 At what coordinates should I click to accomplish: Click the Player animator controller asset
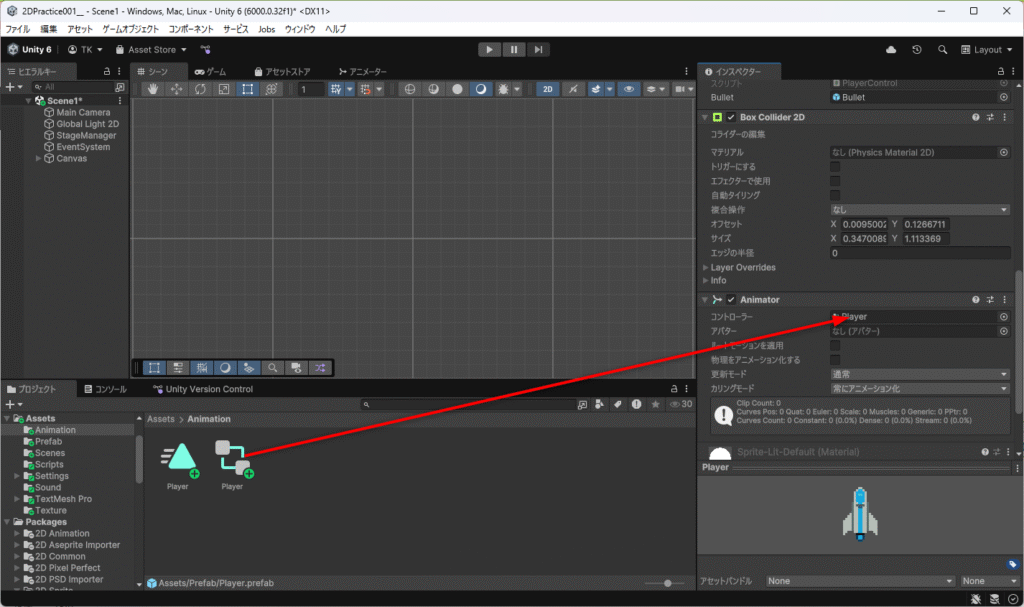coord(233,461)
